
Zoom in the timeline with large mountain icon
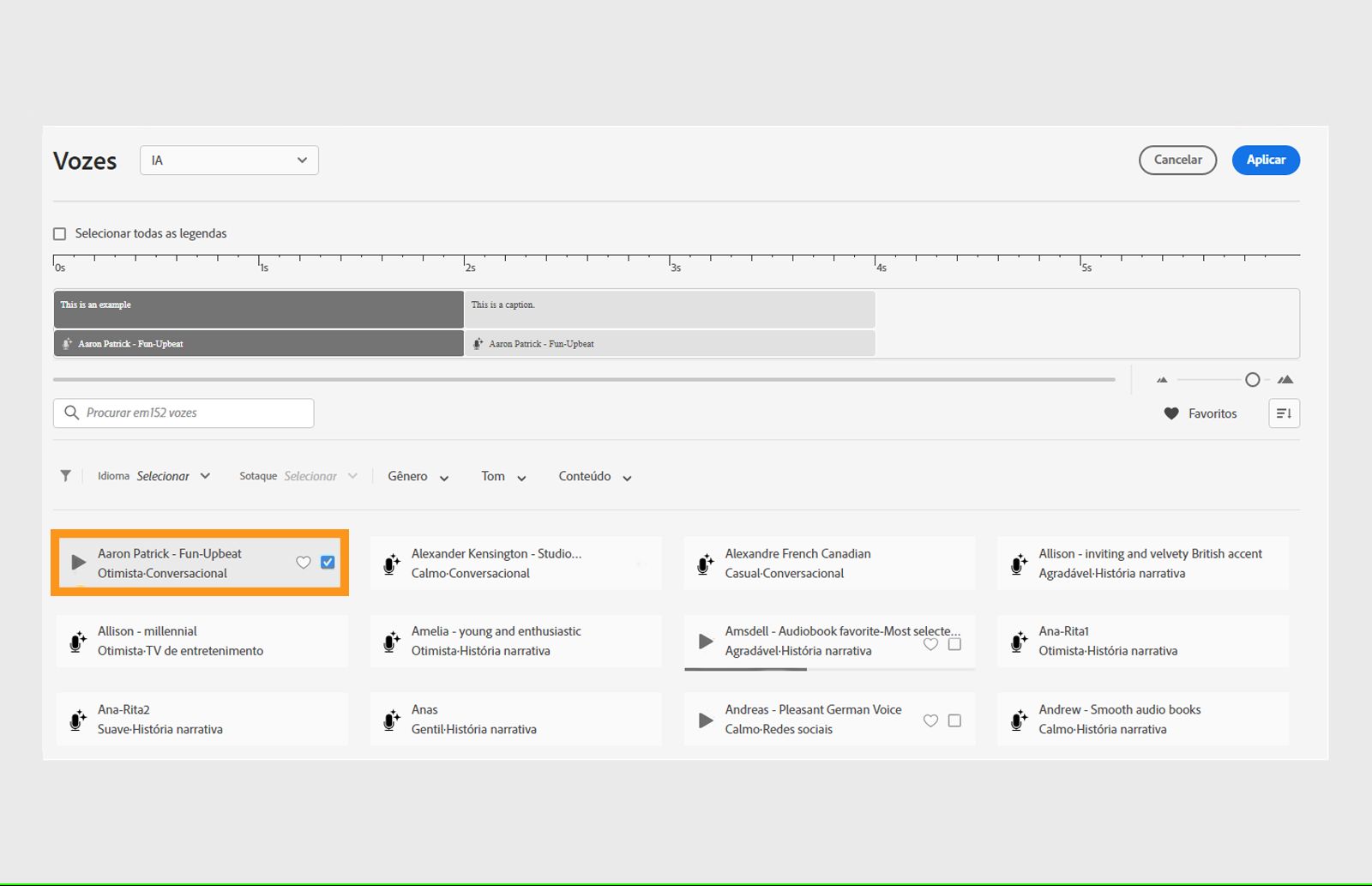click(x=1285, y=379)
